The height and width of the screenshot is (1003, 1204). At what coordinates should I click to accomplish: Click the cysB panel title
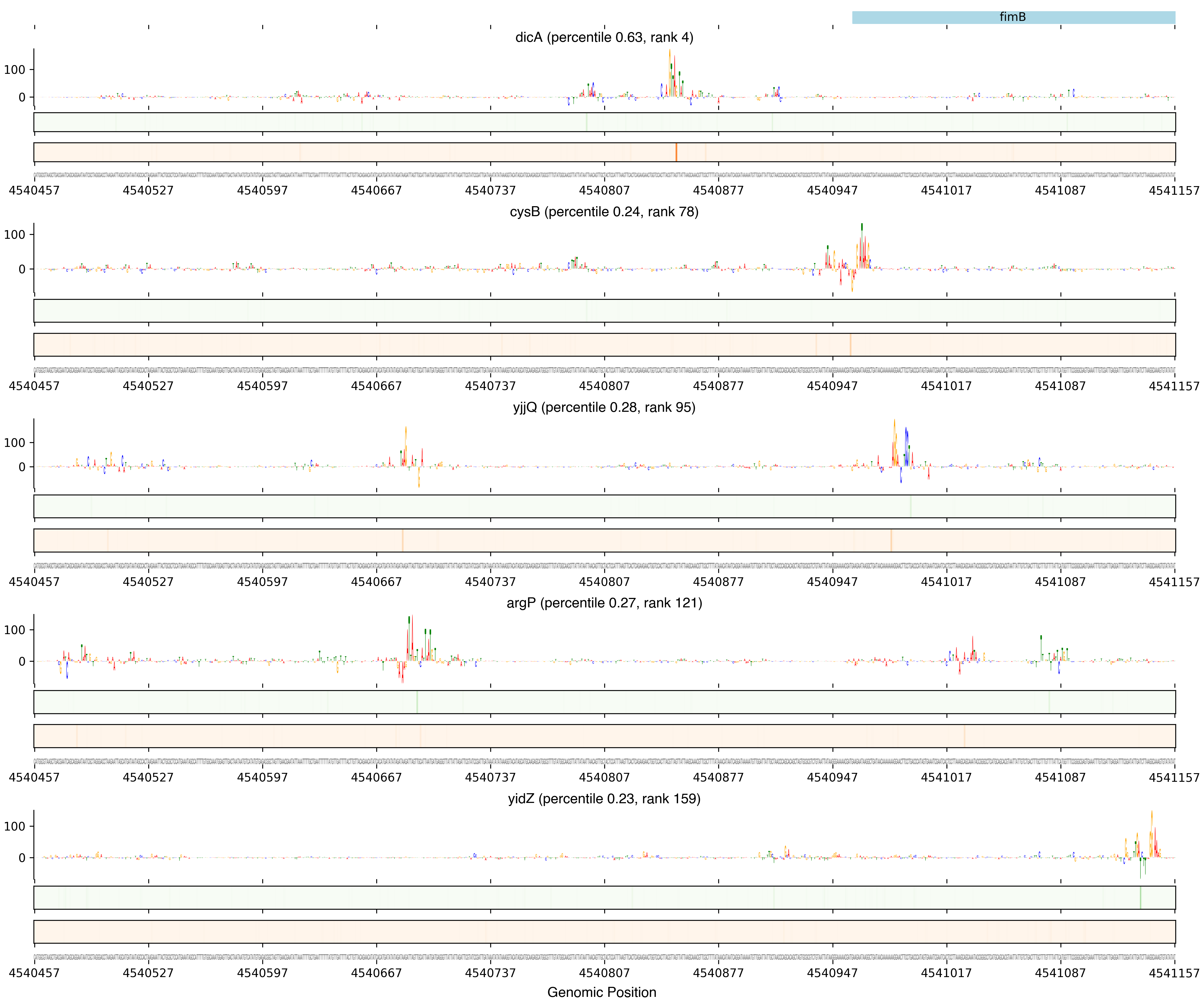coord(604,211)
